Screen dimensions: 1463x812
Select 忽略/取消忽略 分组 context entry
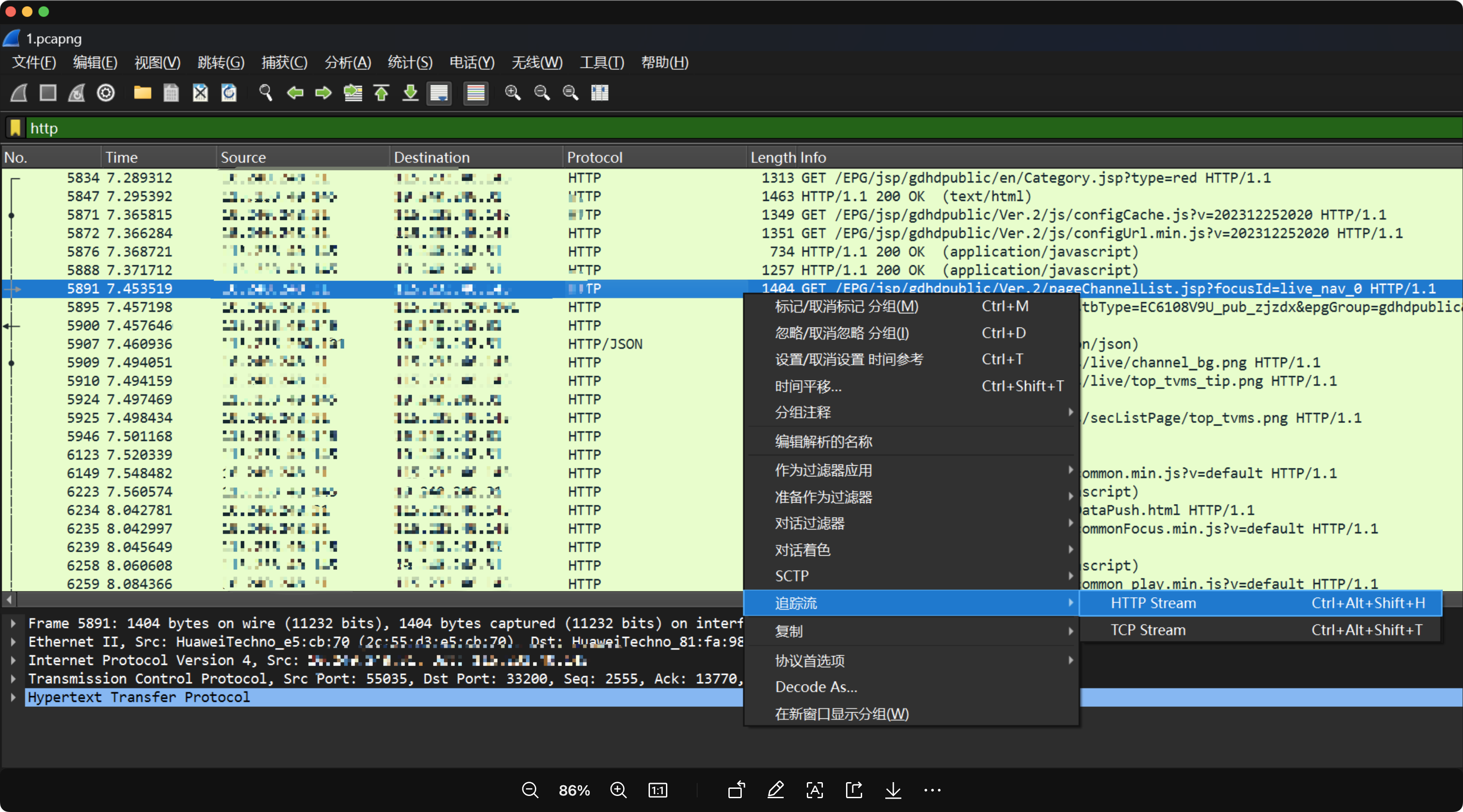click(x=911, y=333)
